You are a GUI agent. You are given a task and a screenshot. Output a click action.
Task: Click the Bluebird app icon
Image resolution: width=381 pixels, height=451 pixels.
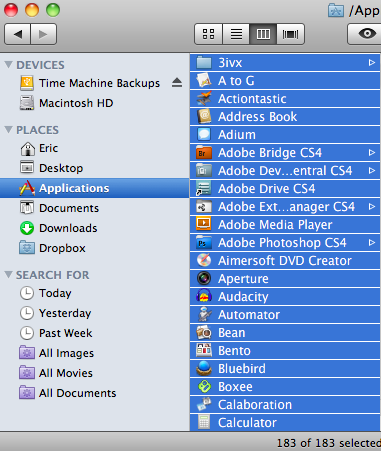204,368
